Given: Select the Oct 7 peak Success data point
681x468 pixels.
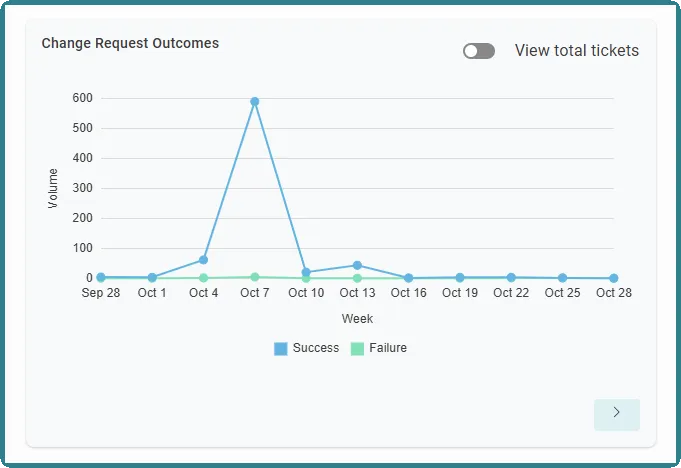Looking at the screenshot, I should pyautogui.click(x=255, y=102).
